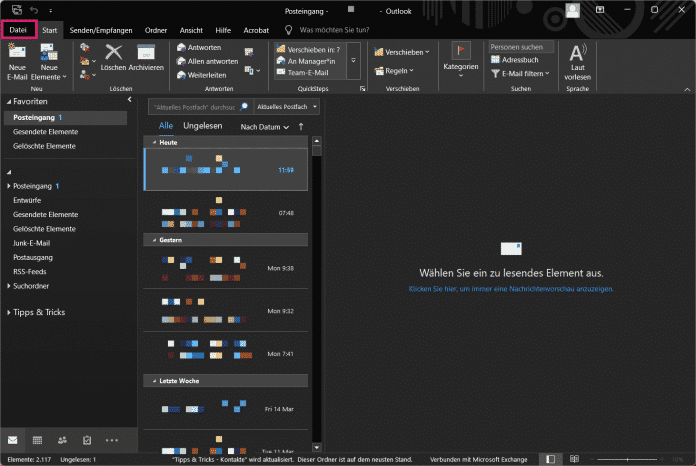Click the Kategorien flag icon

[x=461, y=50]
